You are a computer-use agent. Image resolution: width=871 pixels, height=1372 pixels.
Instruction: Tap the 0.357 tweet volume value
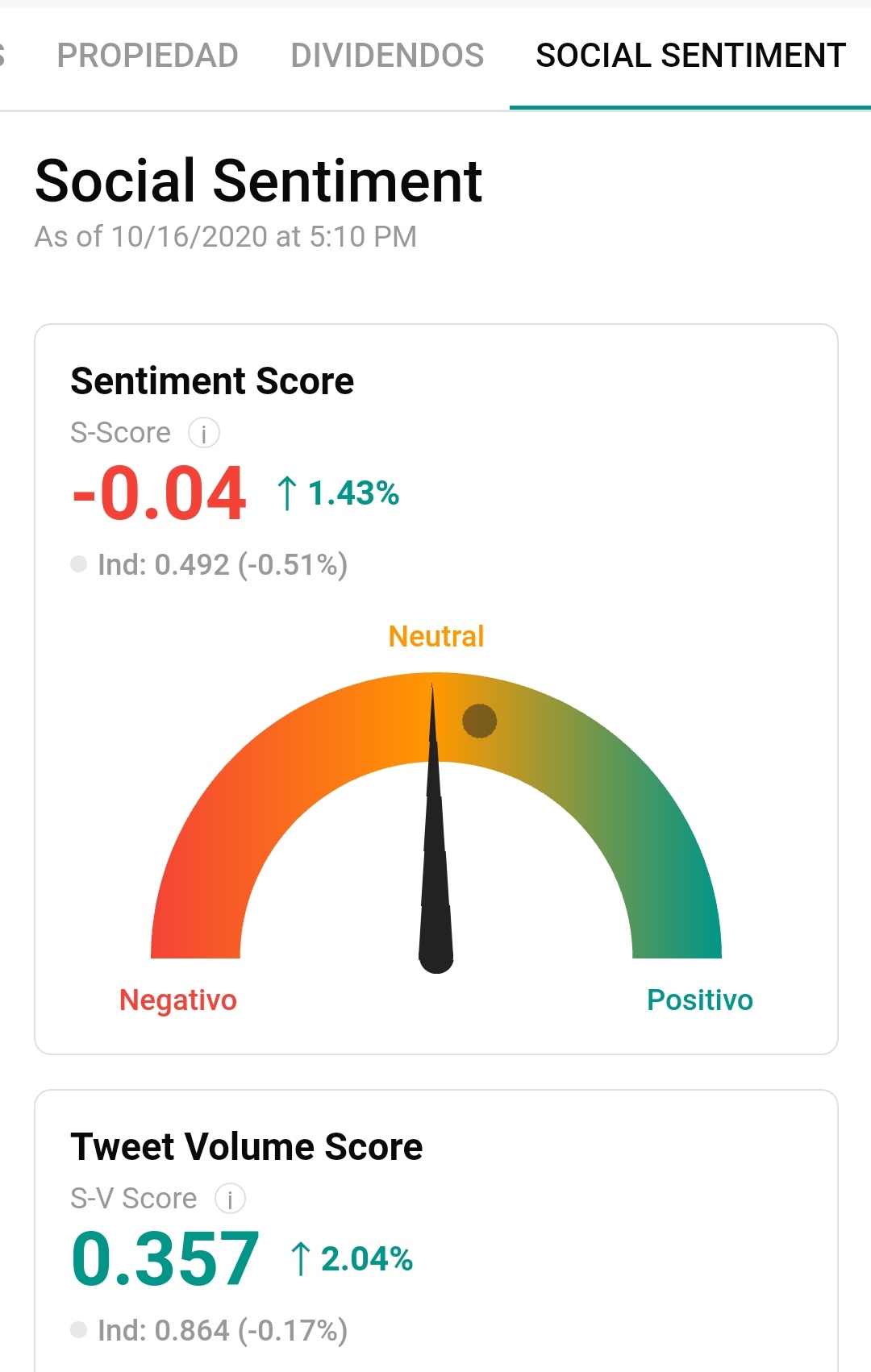[165, 1259]
